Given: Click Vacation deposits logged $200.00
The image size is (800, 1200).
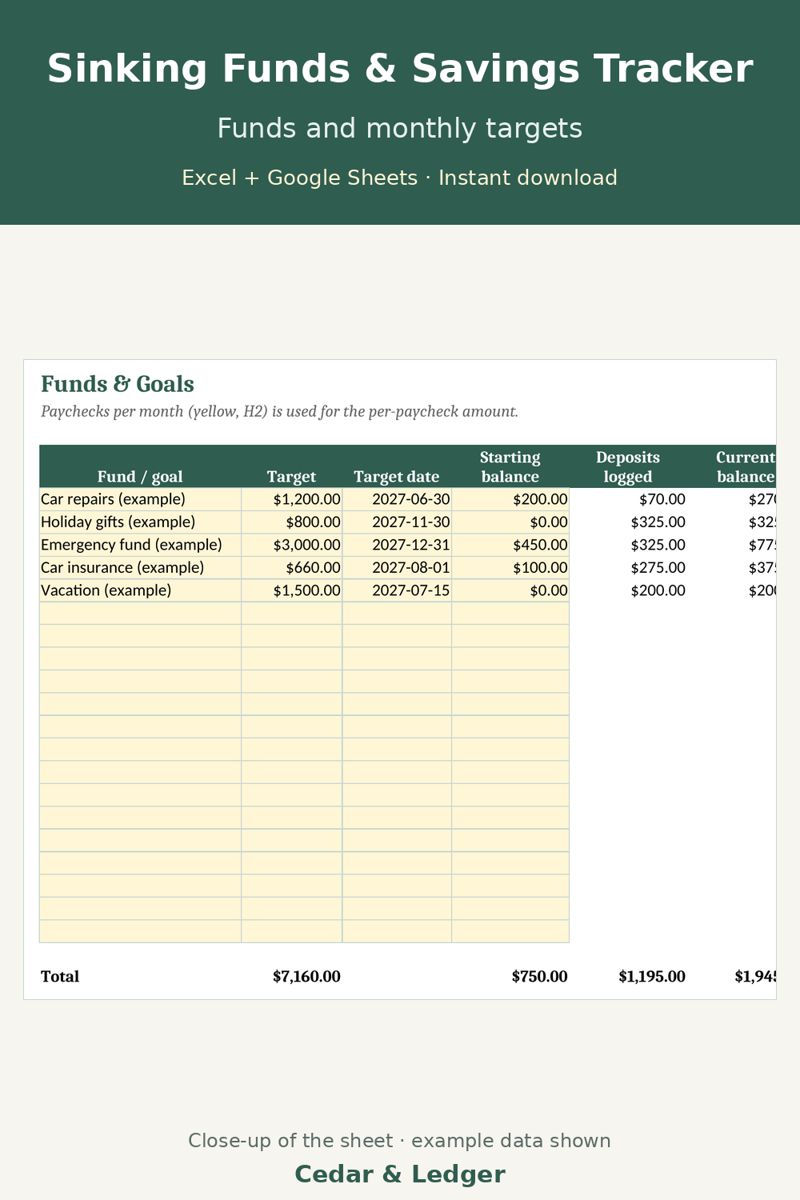Looking at the screenshot, I should click(628, 590).
